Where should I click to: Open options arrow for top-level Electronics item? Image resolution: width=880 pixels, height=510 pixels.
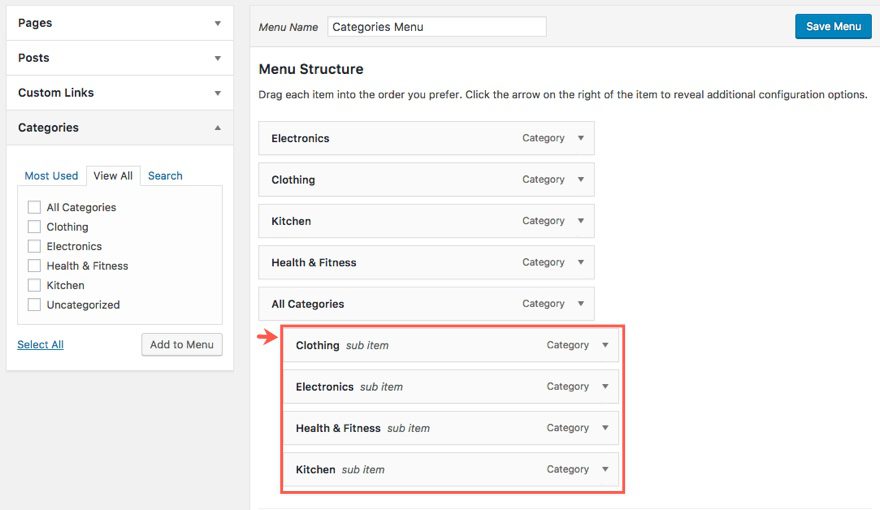point(580,138)
